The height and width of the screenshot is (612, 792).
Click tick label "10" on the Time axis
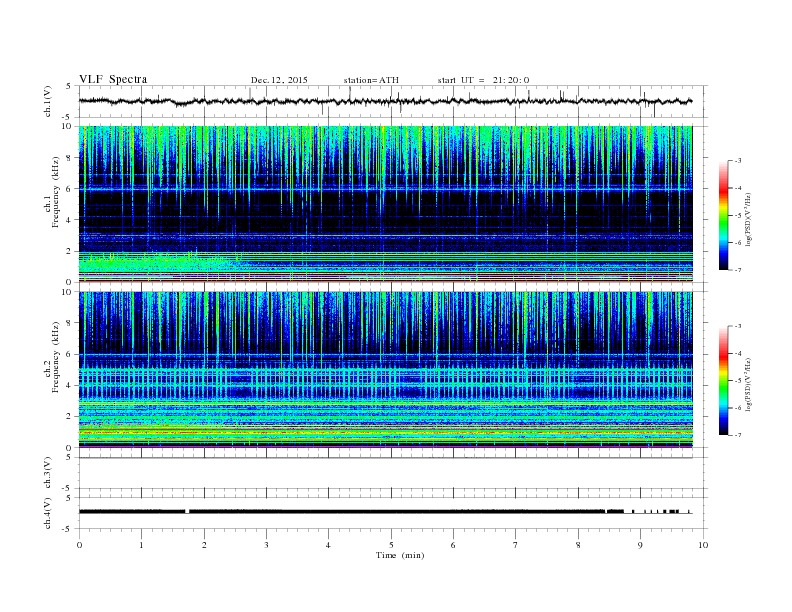coord(703,545)
